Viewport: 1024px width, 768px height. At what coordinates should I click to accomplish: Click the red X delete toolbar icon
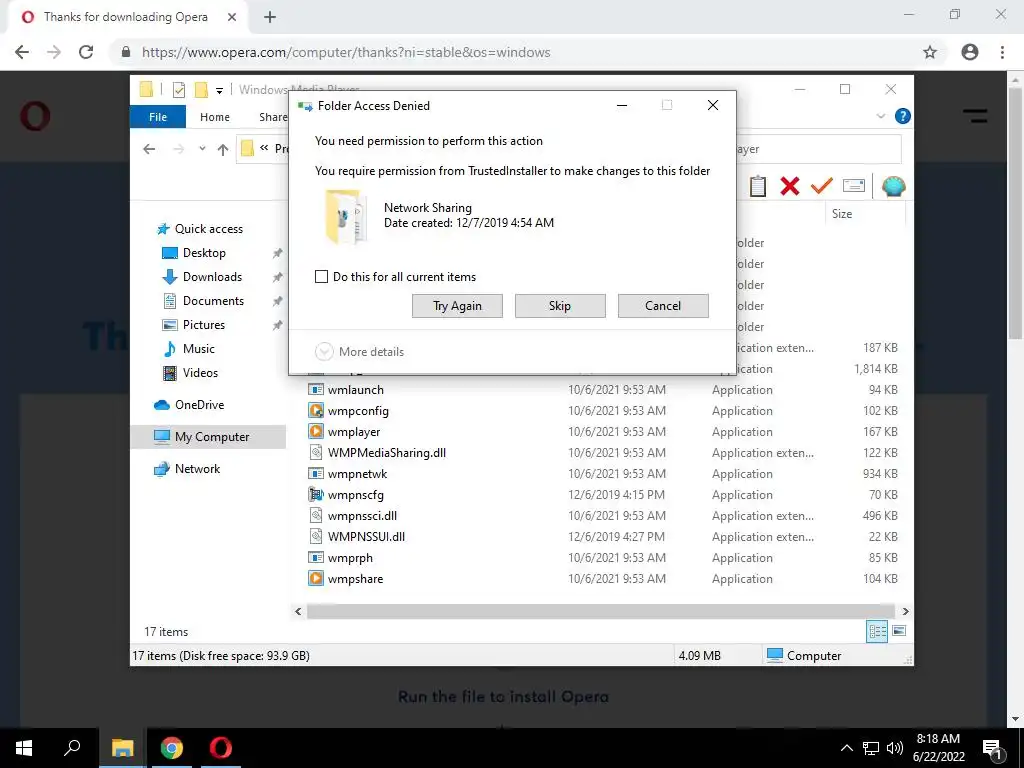[x=790, y=186]
